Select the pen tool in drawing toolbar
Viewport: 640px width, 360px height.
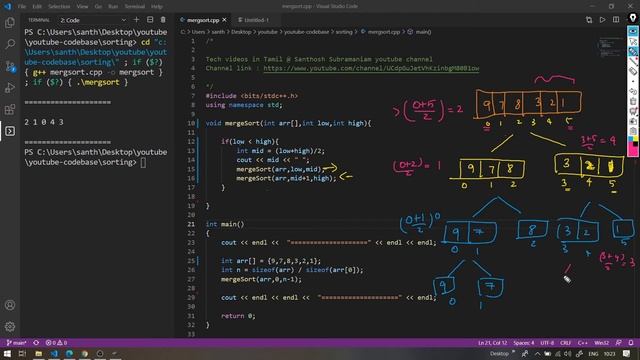(633, 61)
